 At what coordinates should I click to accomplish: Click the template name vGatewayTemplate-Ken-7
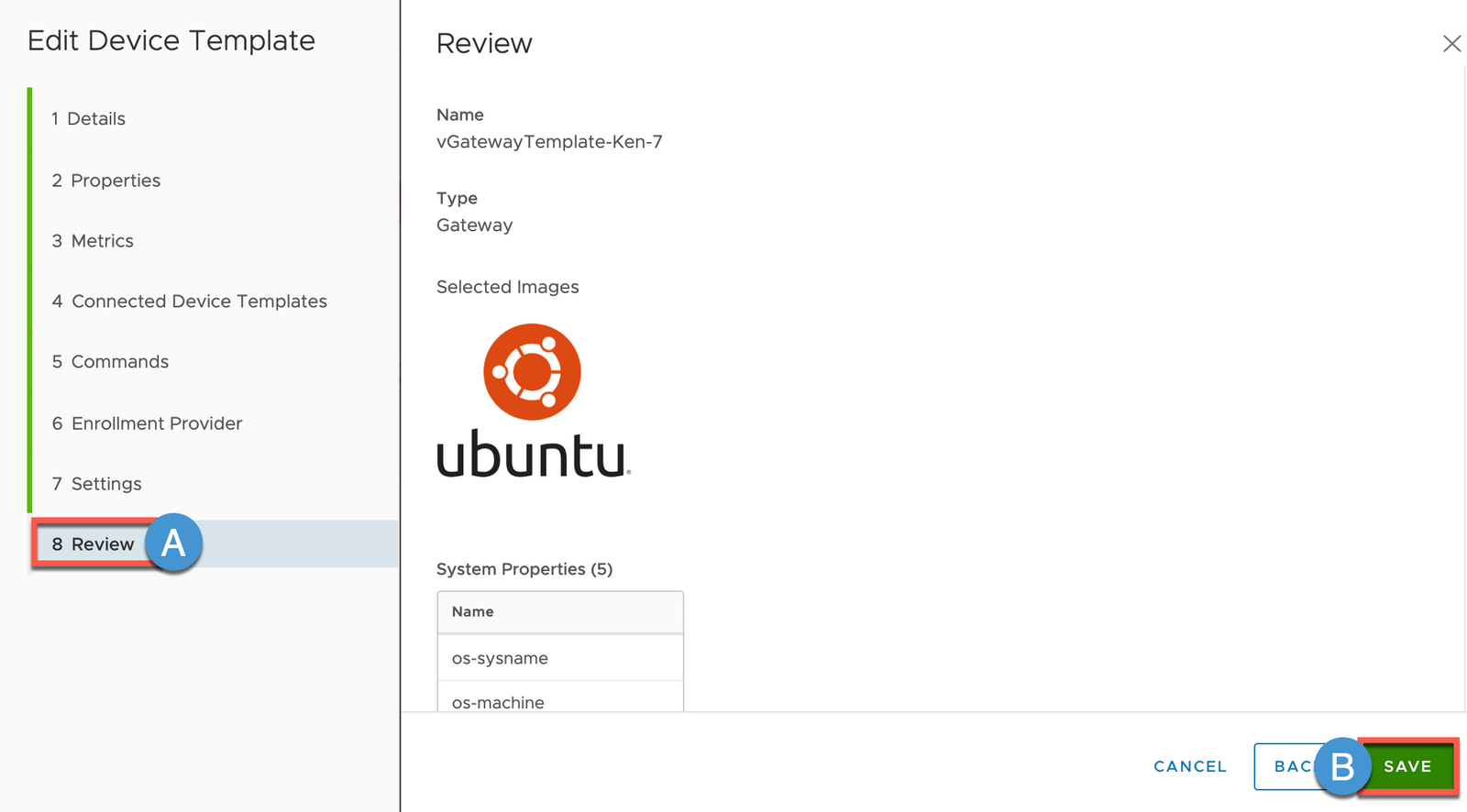pyautogui.click(x=549, y=142)
